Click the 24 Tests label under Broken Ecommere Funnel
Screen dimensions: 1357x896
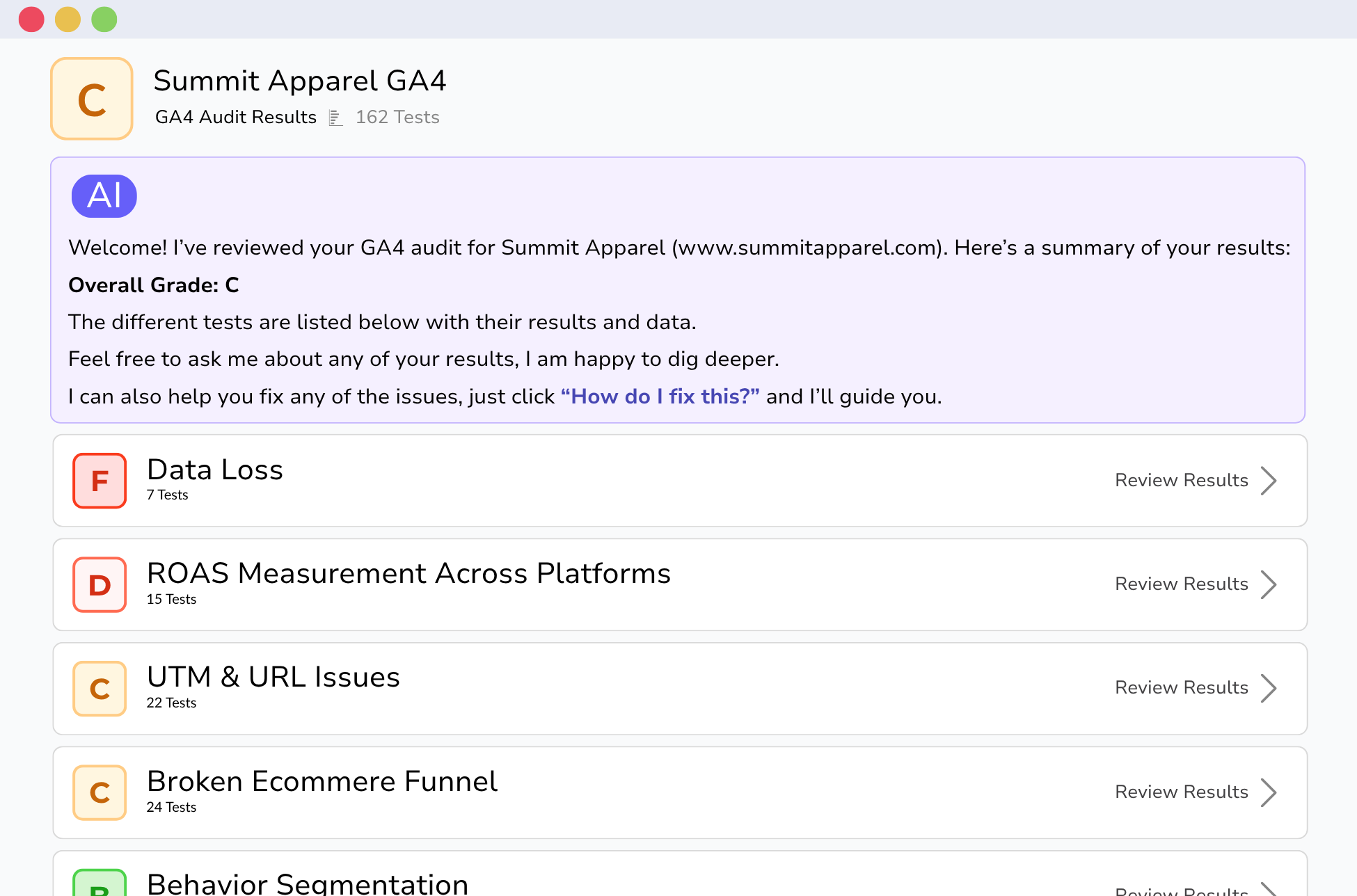171,807
